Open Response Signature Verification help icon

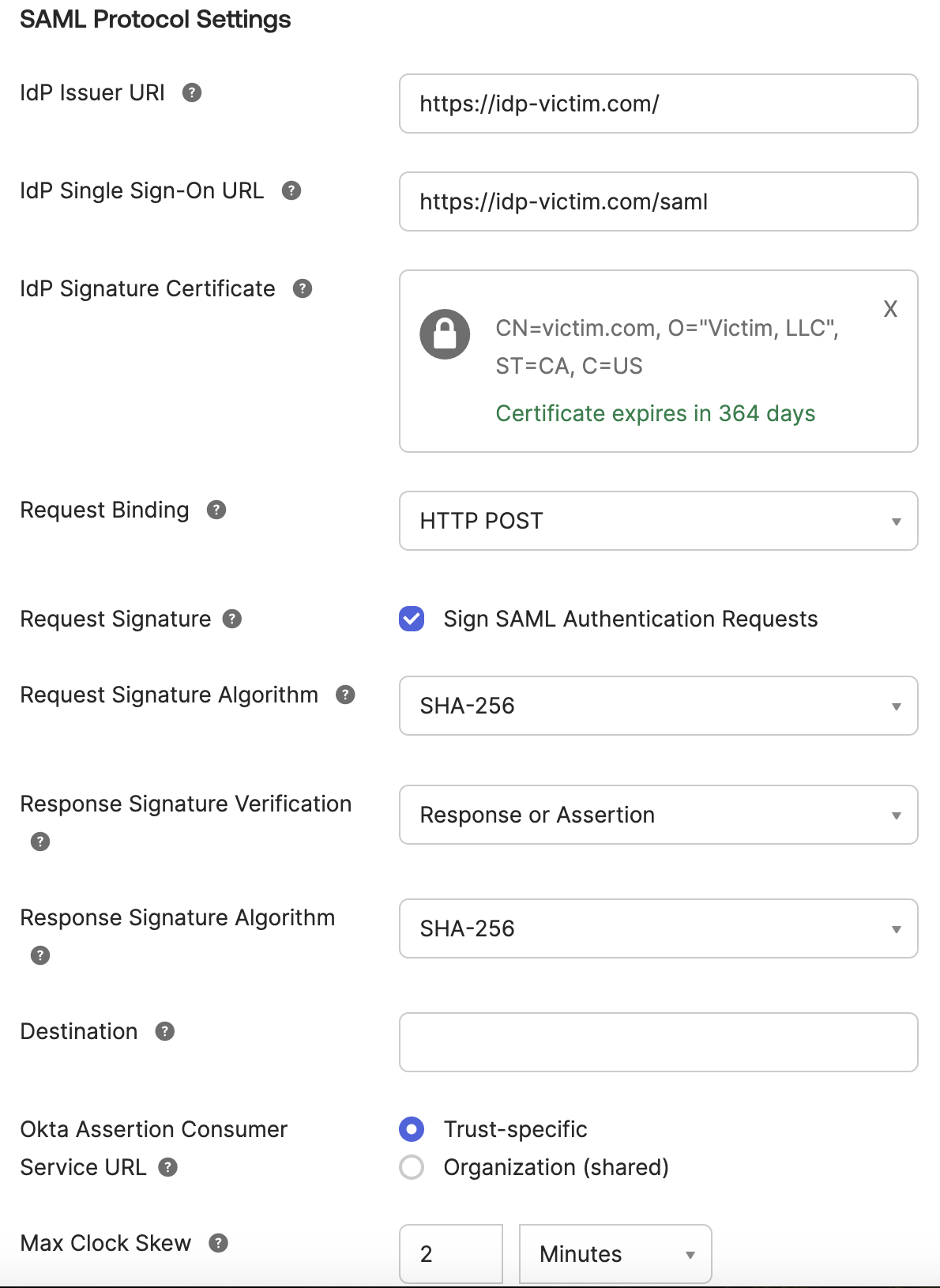(40, 842)
